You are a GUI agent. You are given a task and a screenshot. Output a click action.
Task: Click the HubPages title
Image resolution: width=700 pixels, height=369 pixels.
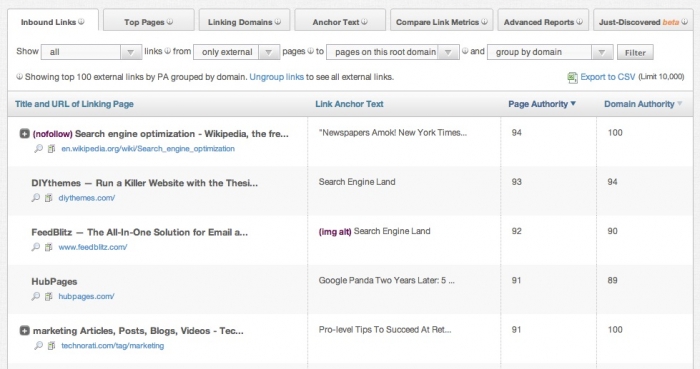[54, 282]
